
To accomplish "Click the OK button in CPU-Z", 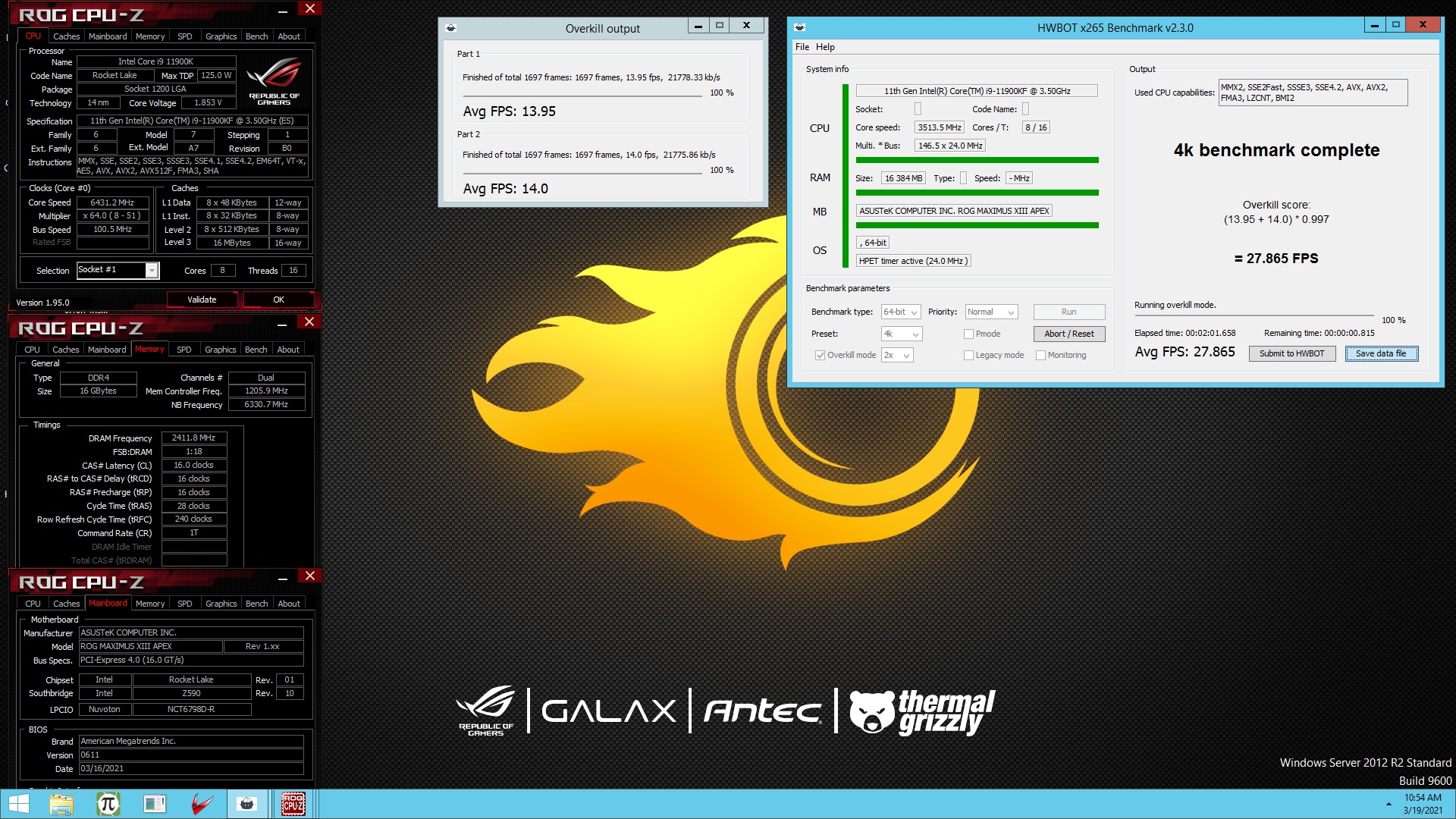I will point(278,300).
